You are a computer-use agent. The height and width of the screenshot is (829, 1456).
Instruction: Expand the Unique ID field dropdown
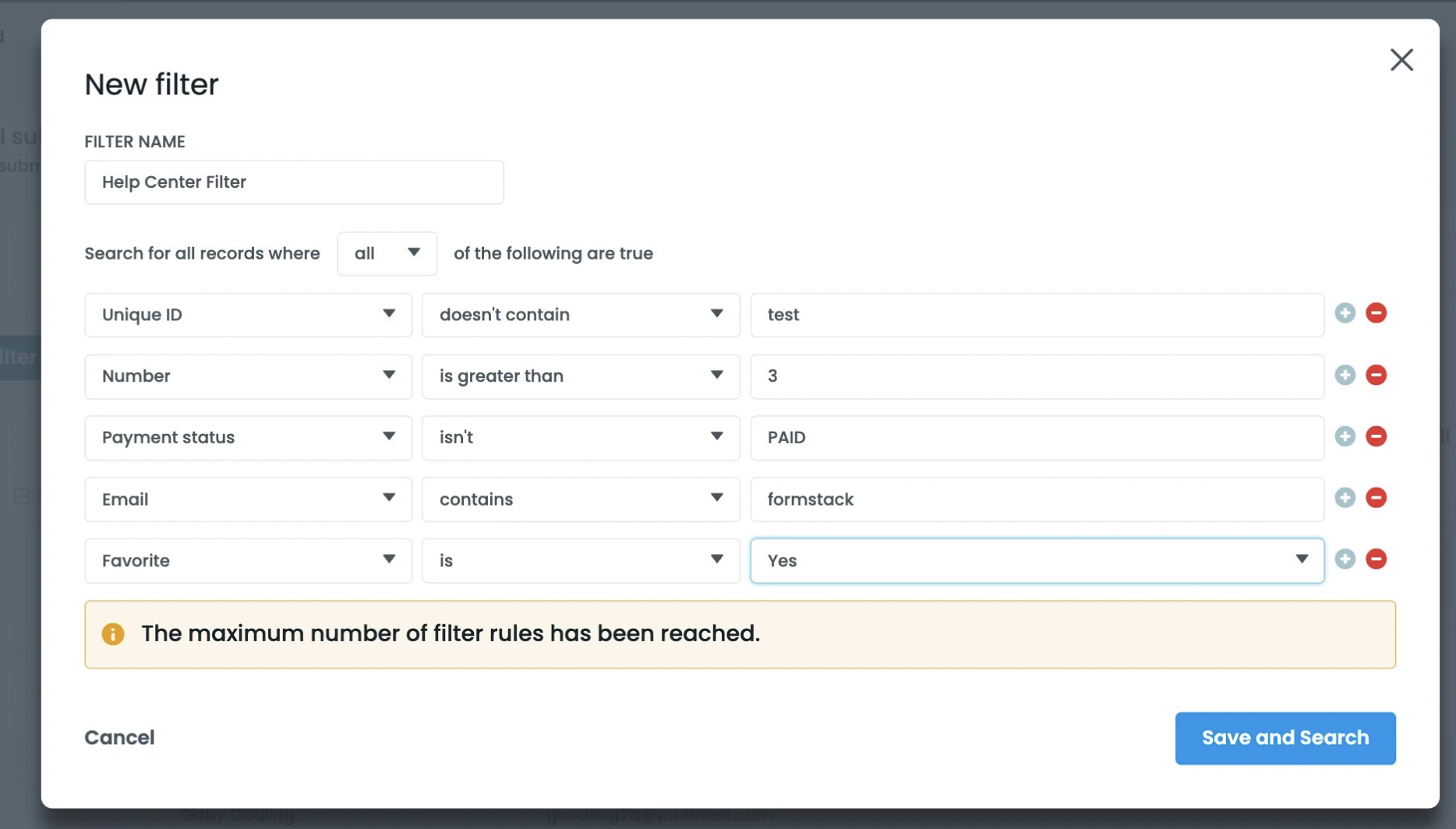tap(248, 315)
